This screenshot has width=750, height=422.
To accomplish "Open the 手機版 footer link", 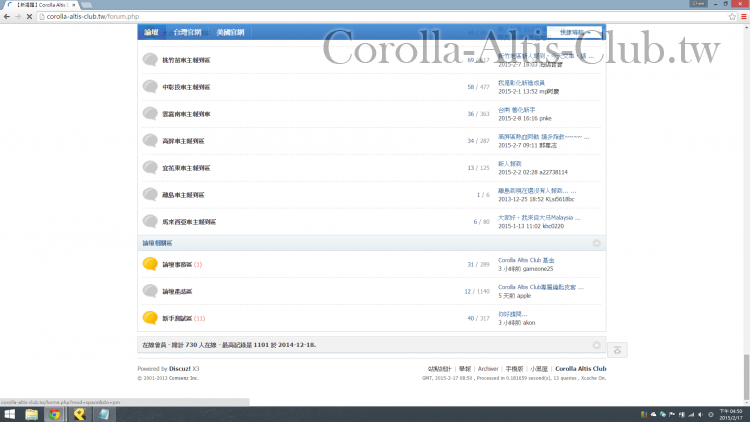I will (514, 369).
